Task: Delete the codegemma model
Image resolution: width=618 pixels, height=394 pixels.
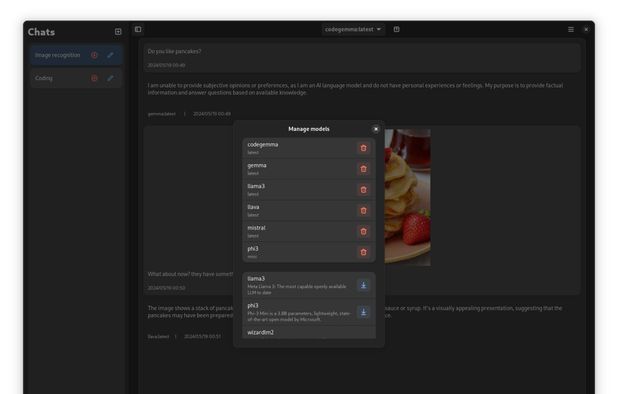Action: click(x=363, y=148)
